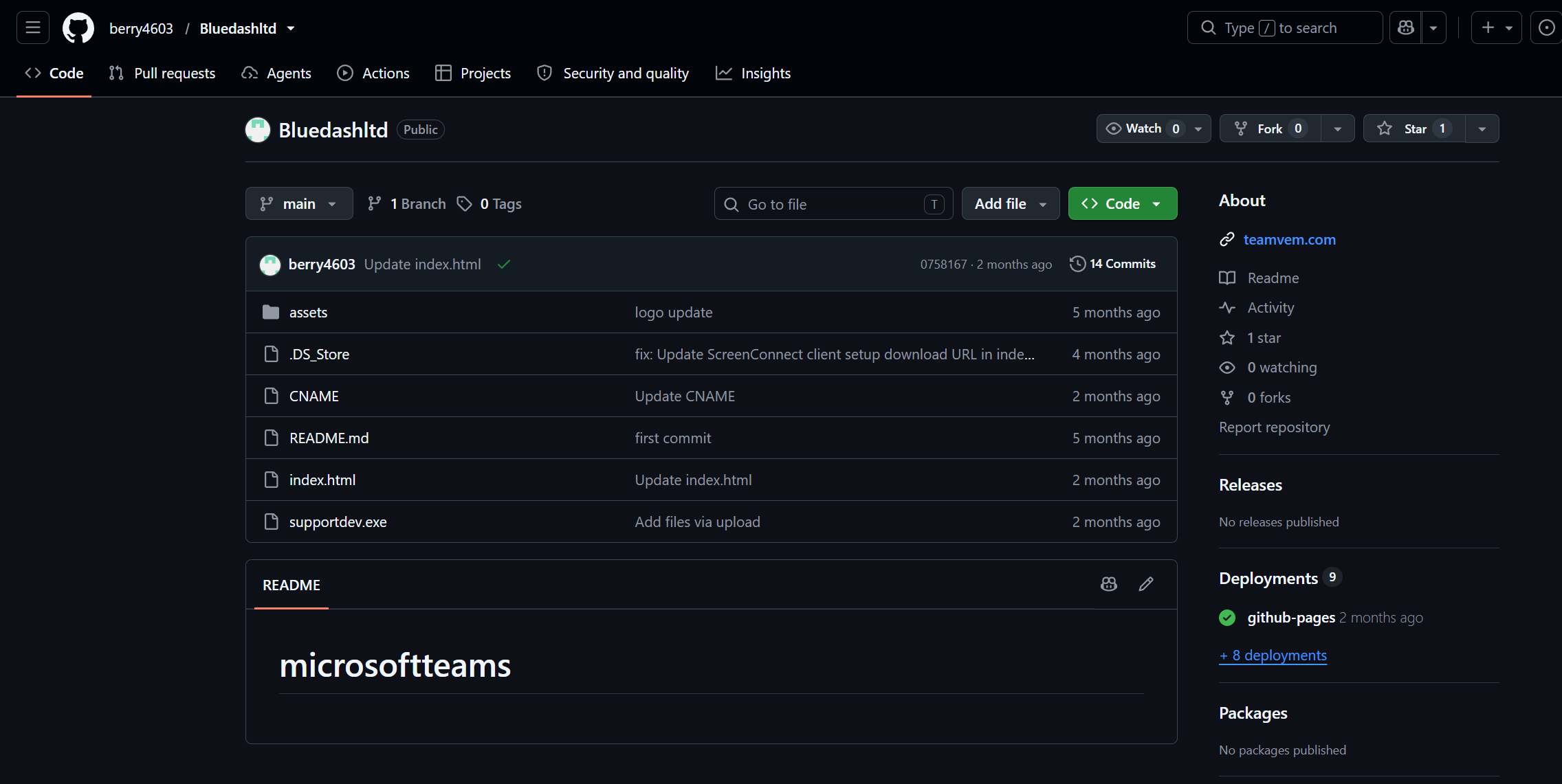Select the Code tab

click(54, 73)
